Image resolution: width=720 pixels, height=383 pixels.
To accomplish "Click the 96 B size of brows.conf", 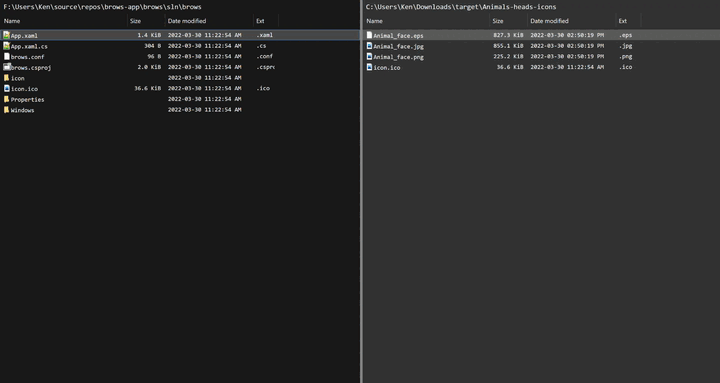I will [x=154, y=56].
